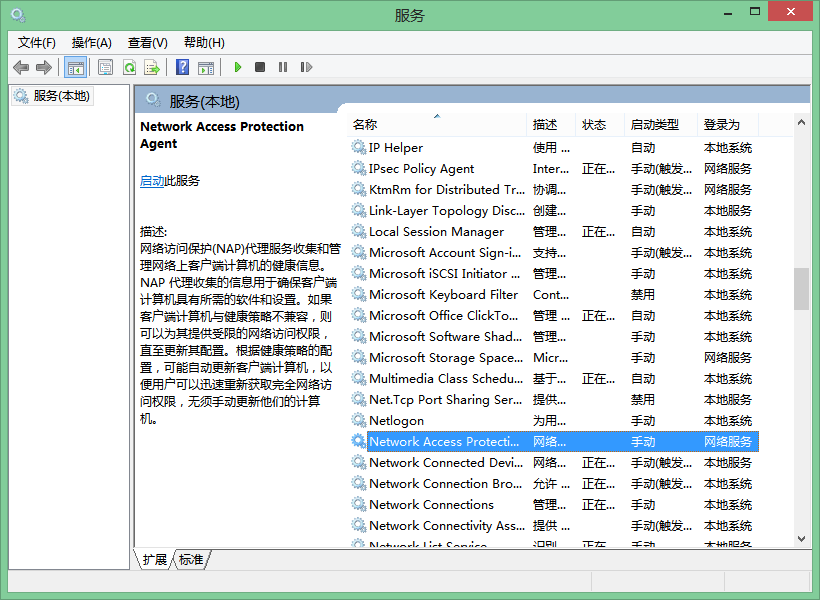This screenshot has height=600, width=820.
Task: Click 自动 startup type of IP Helper
Action: pyautogui.click(x=643, y=148)
